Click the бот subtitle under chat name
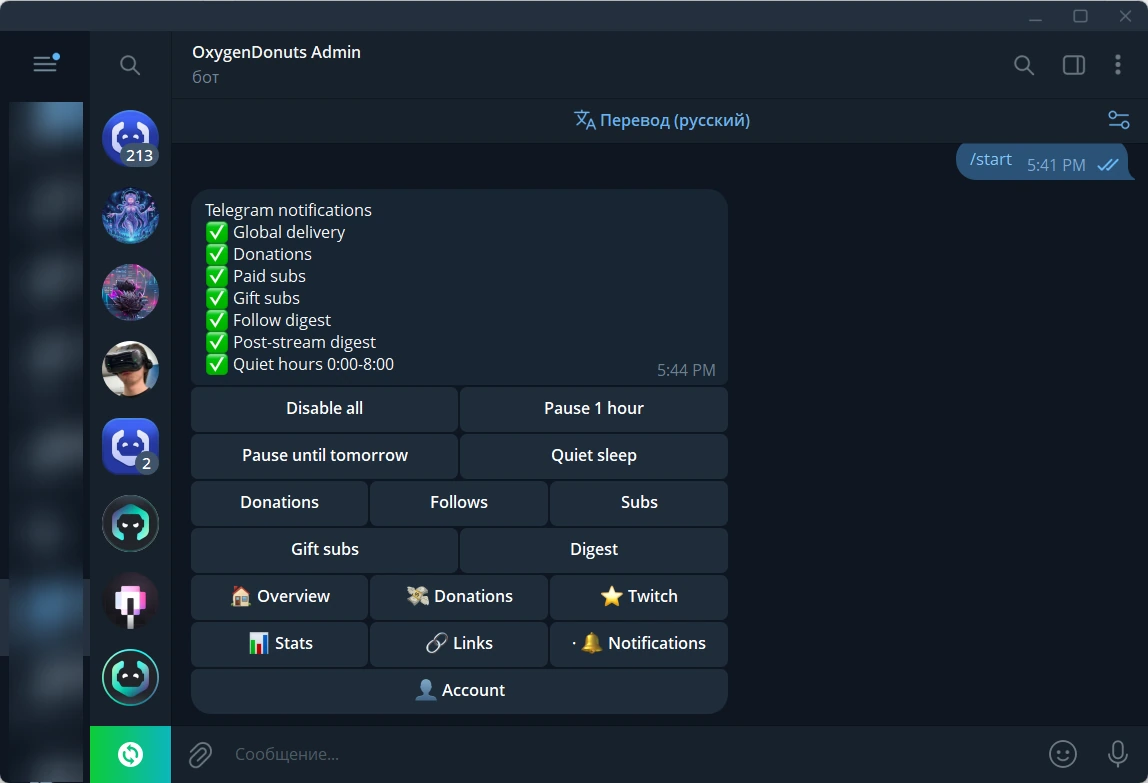Screen dimensions: 1148x783 click(x=205, y=78)
